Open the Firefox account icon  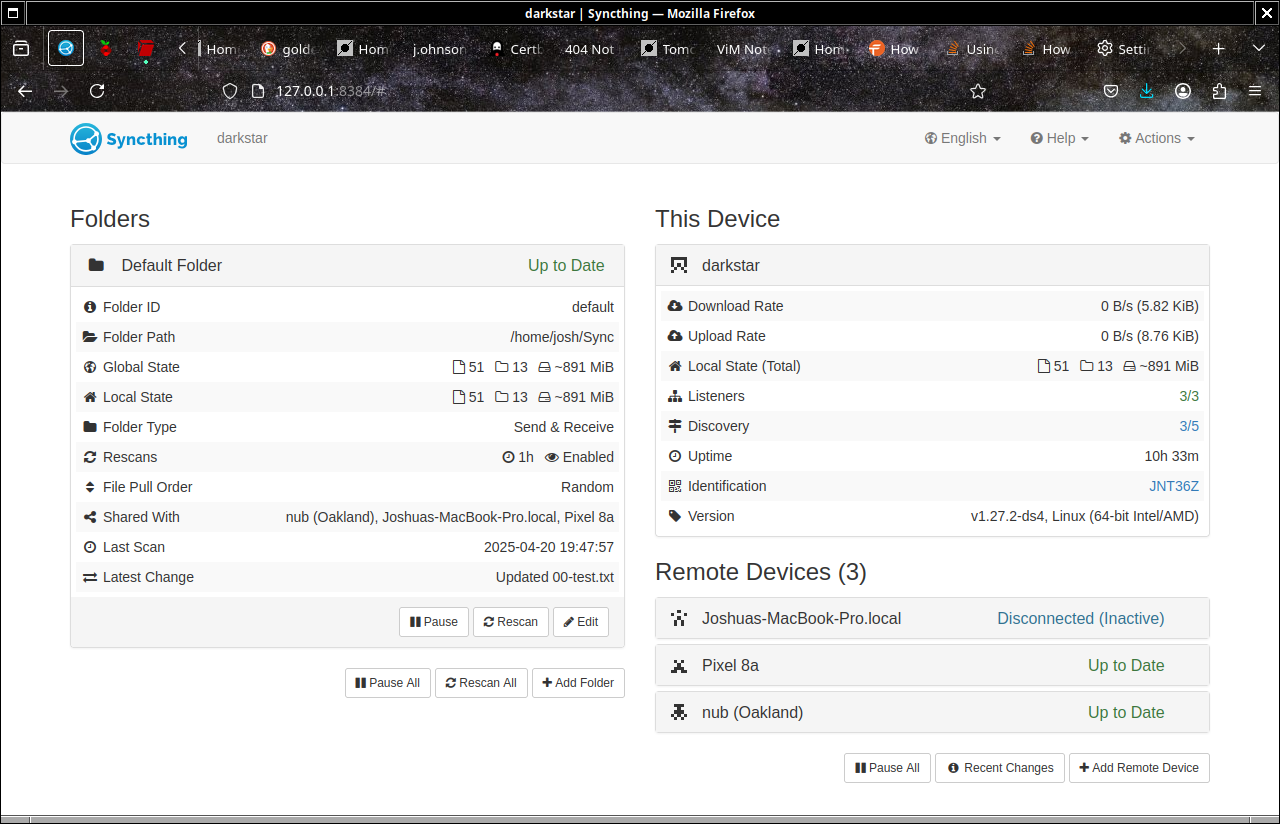point(1183,91)
